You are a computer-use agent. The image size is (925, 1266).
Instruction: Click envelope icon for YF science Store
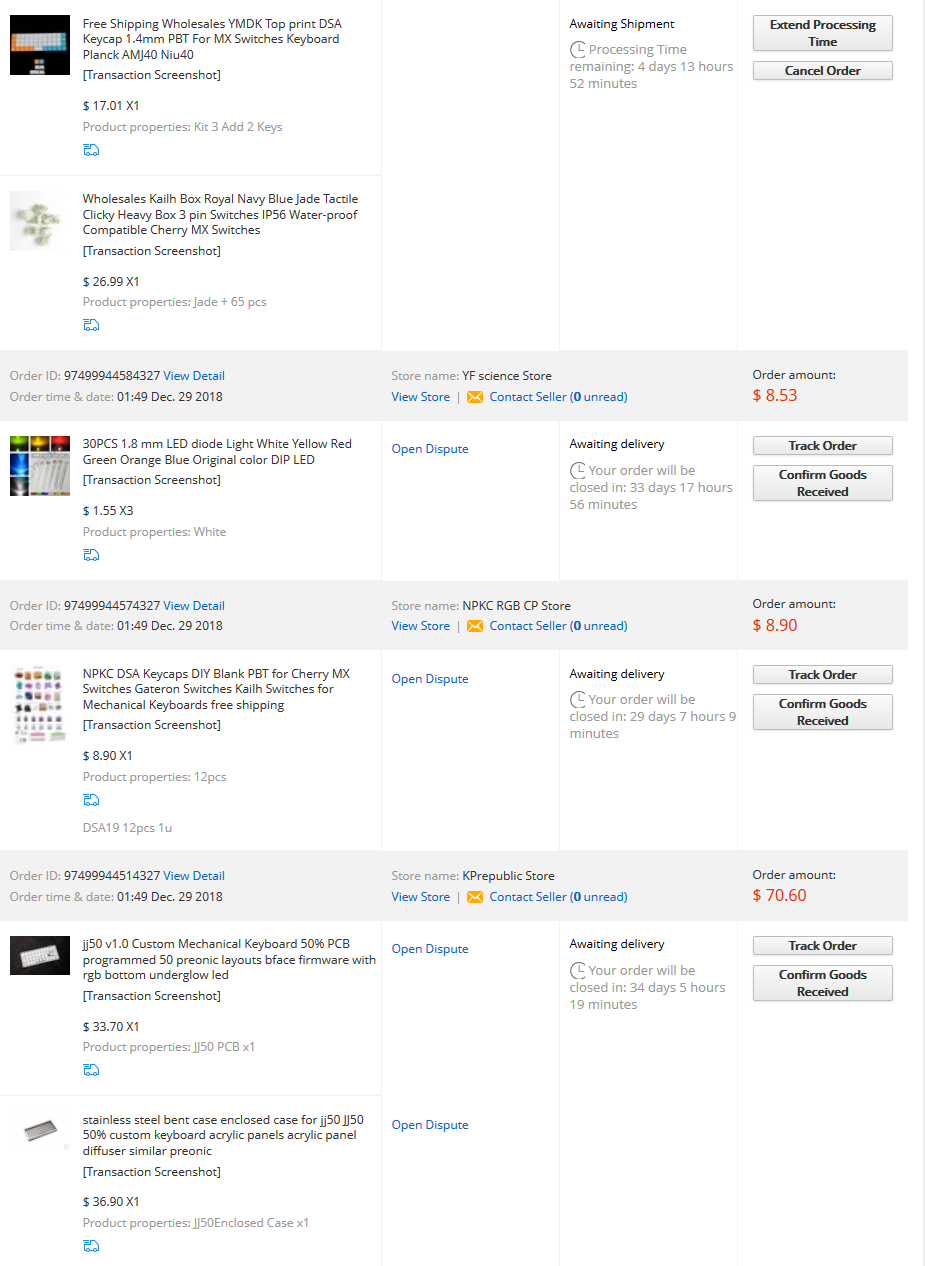(475, 397)
